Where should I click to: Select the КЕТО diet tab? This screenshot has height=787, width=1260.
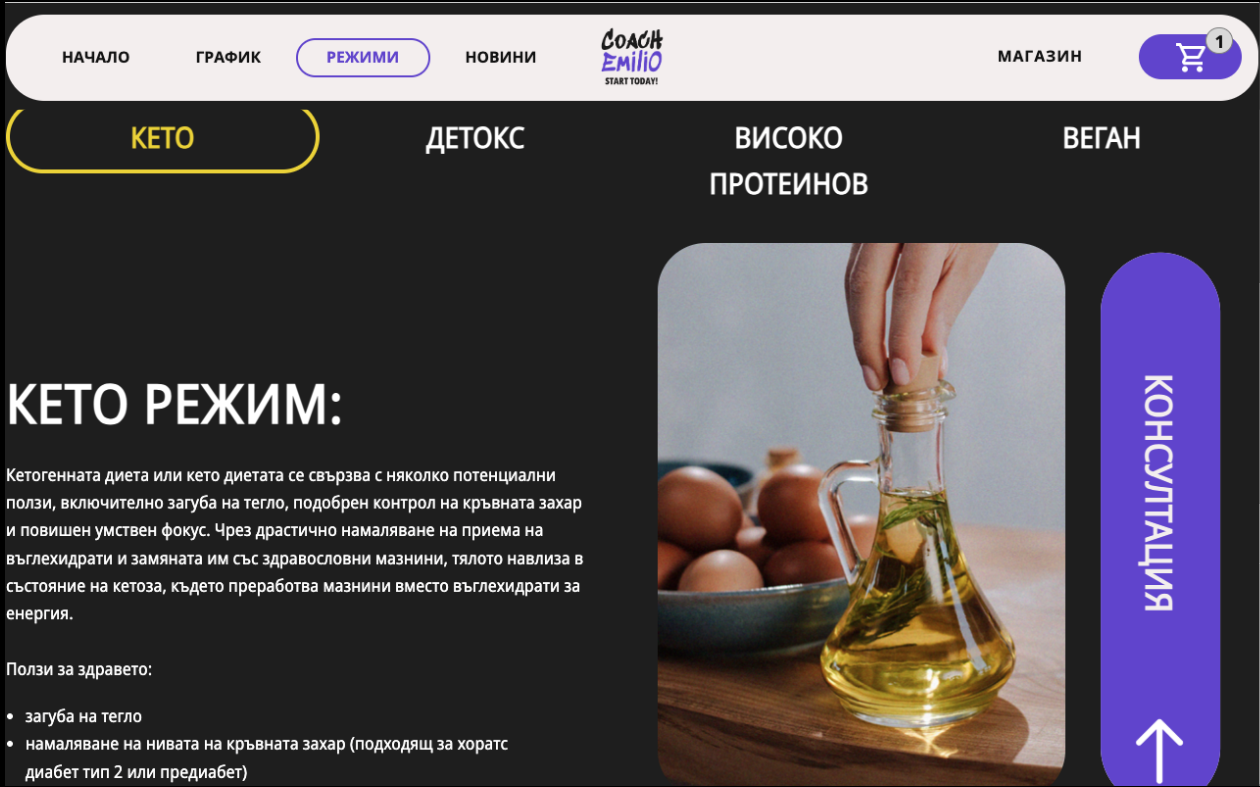(x=162, y=138)
